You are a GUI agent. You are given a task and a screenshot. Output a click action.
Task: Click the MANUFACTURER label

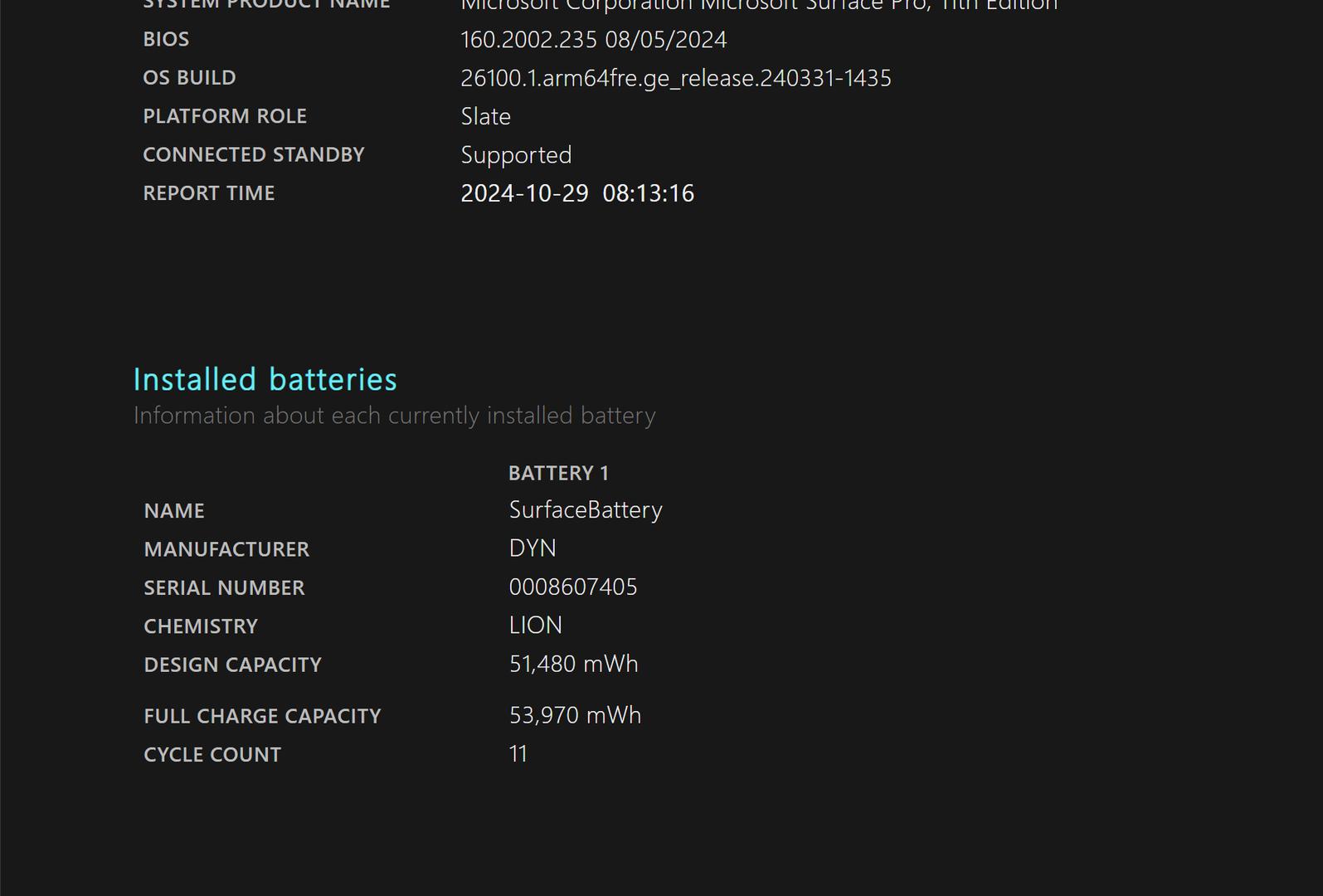pyautogui.click(x=226, y=549)
